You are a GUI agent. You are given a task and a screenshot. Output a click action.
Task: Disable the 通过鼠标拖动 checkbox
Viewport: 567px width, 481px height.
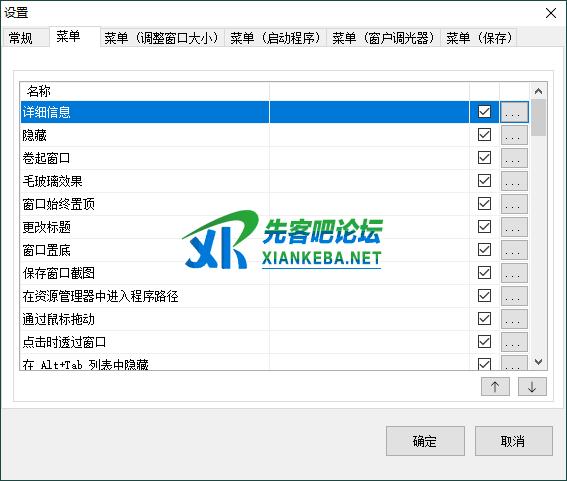point(484,319)
